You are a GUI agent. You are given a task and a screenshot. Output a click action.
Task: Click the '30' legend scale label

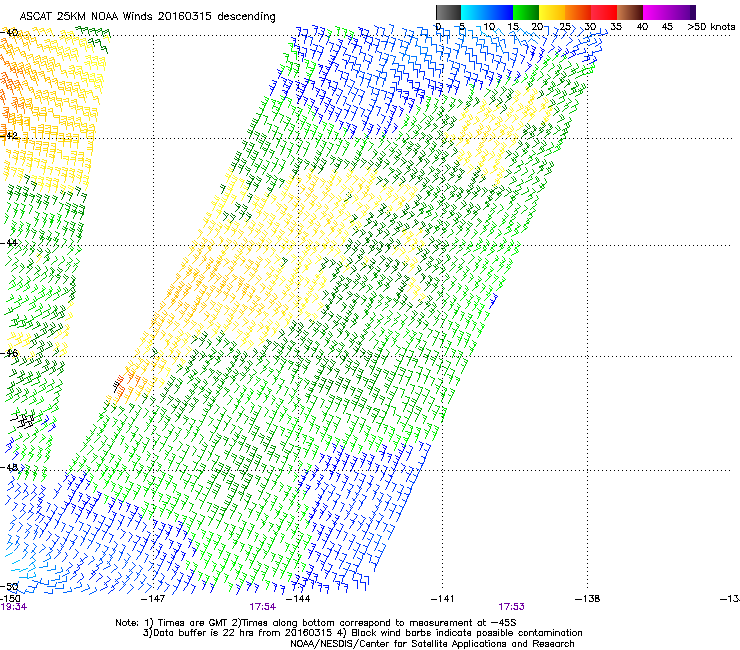click(590, 27)
